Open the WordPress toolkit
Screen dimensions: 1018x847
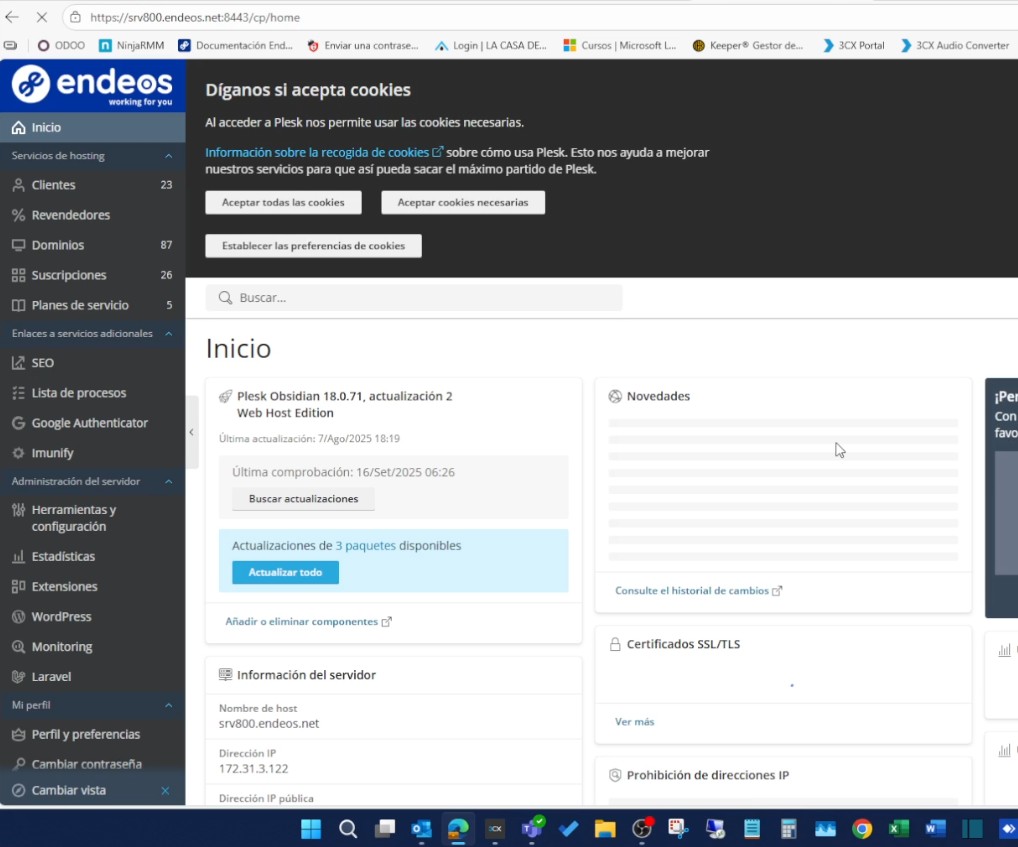coord(61,617)
